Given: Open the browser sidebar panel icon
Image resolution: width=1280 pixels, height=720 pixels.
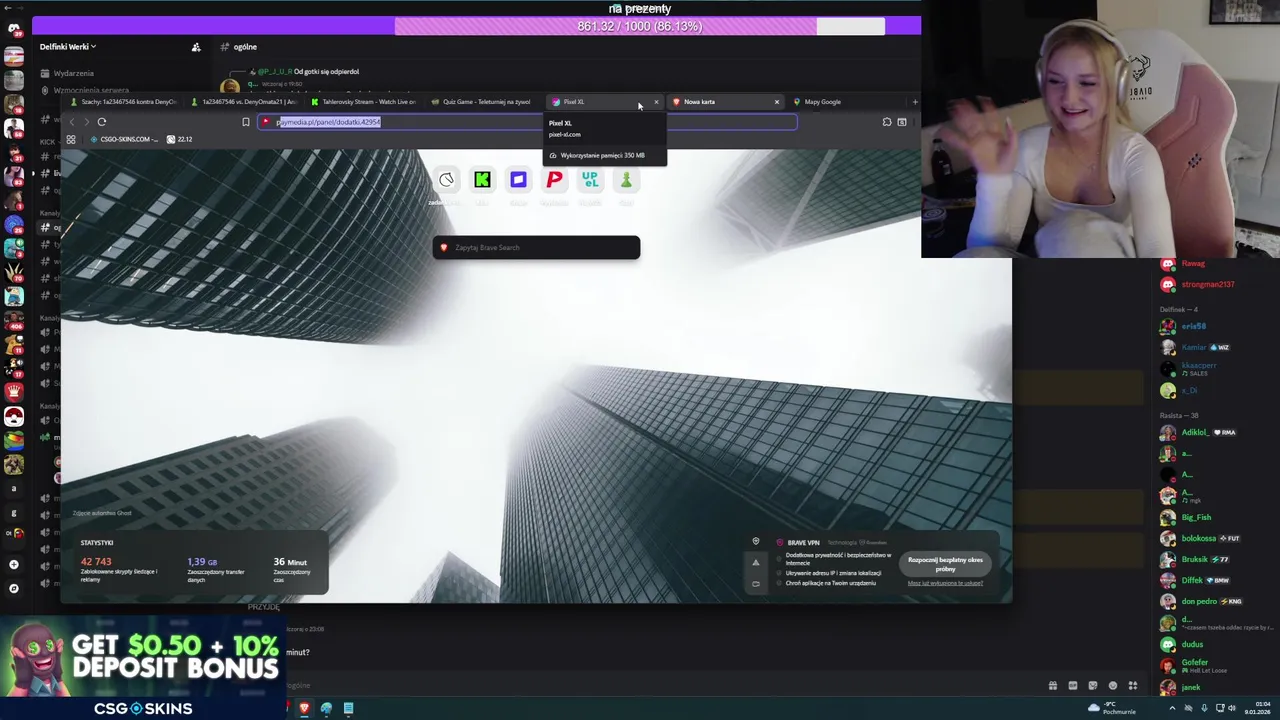Looking at the screenshot, I should click(902, 122).
